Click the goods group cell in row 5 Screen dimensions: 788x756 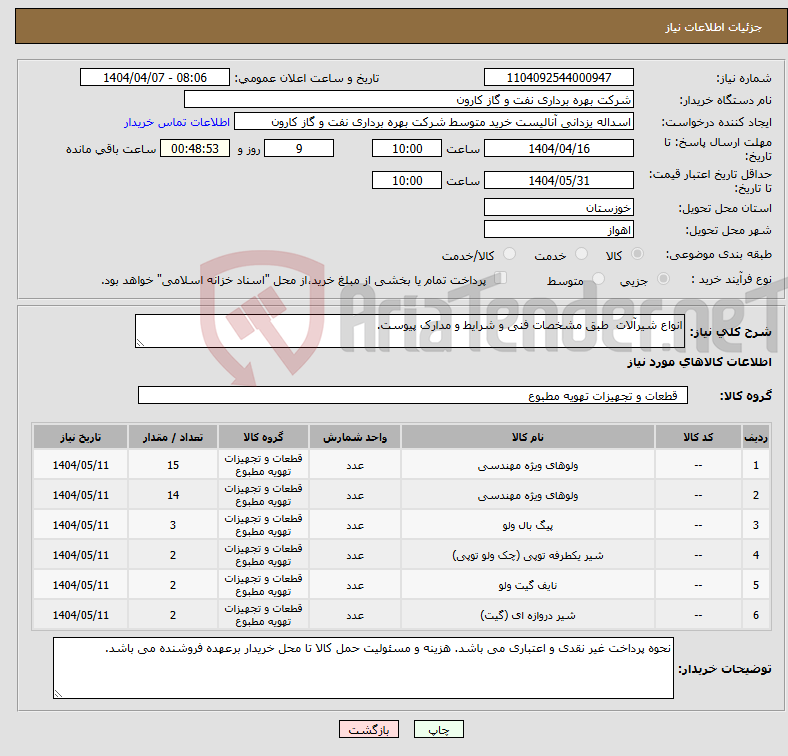click(263, 585)
